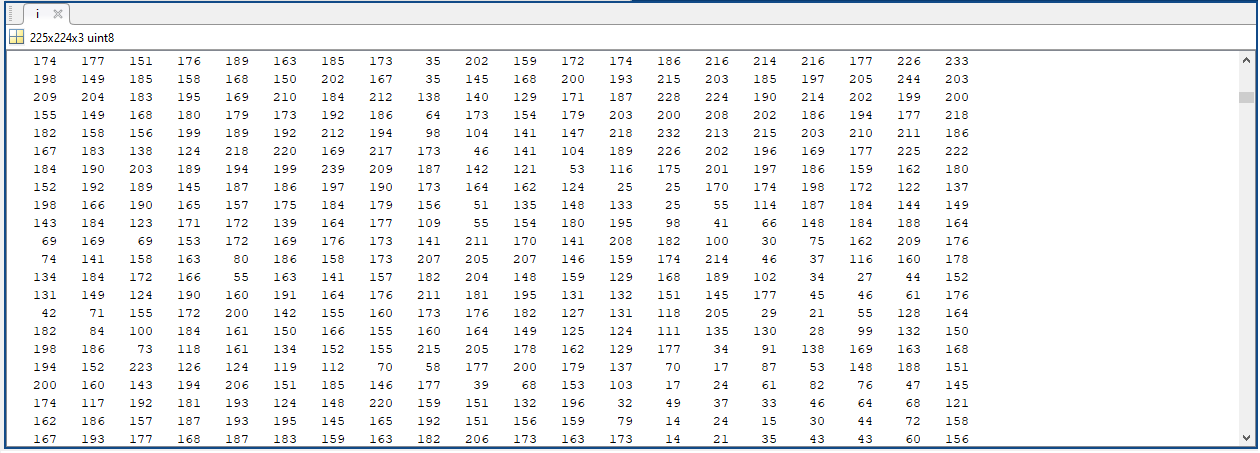1260x453 pixels.
Task: Select the cell containing 60
Action: (913, 439)
